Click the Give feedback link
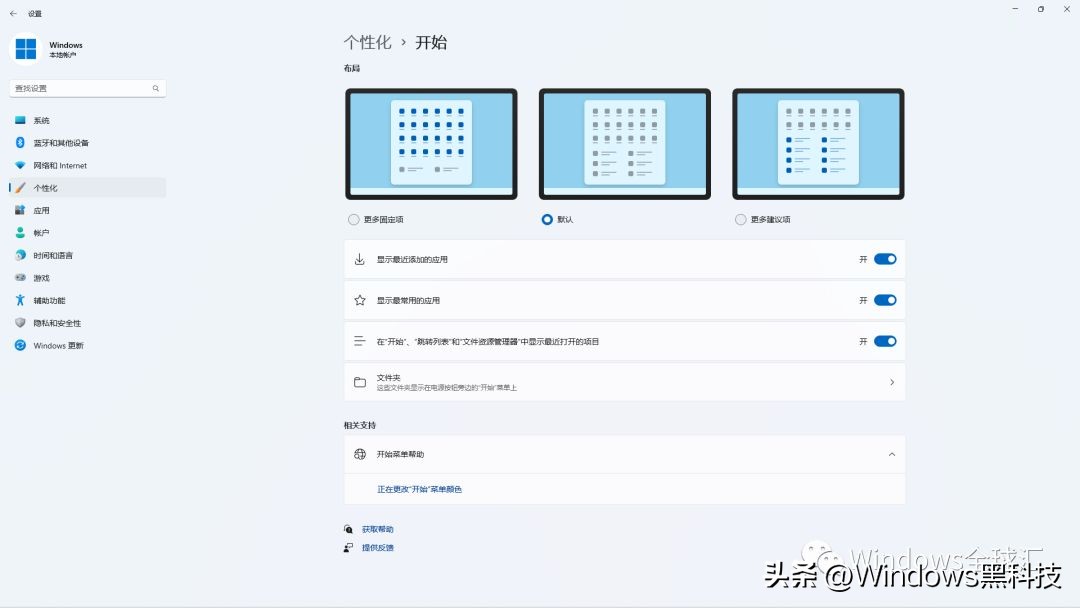This screenshot has width=1080, height=608. click(x=378, y=547)
